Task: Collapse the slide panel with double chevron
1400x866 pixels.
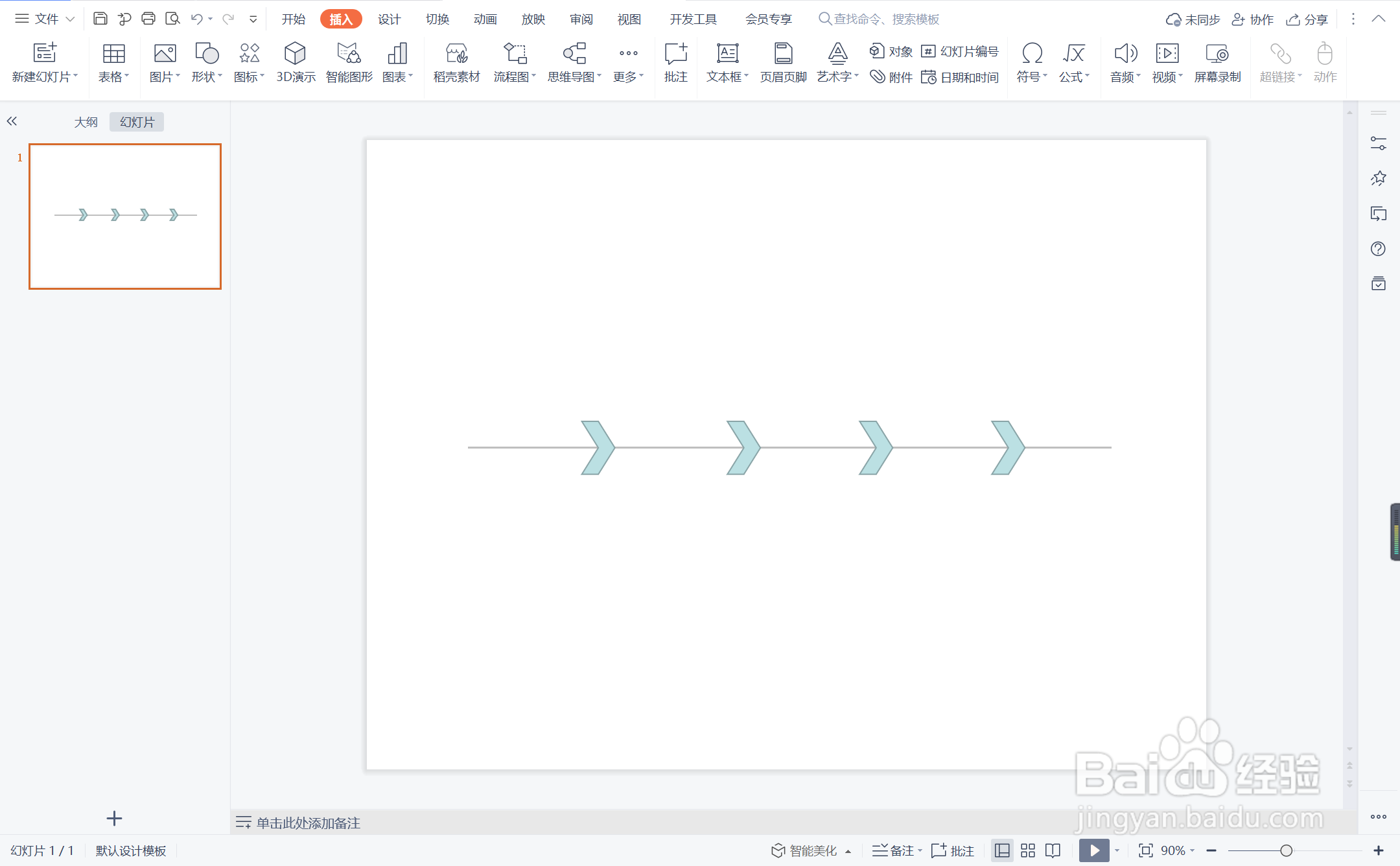Action: (12, 121)
